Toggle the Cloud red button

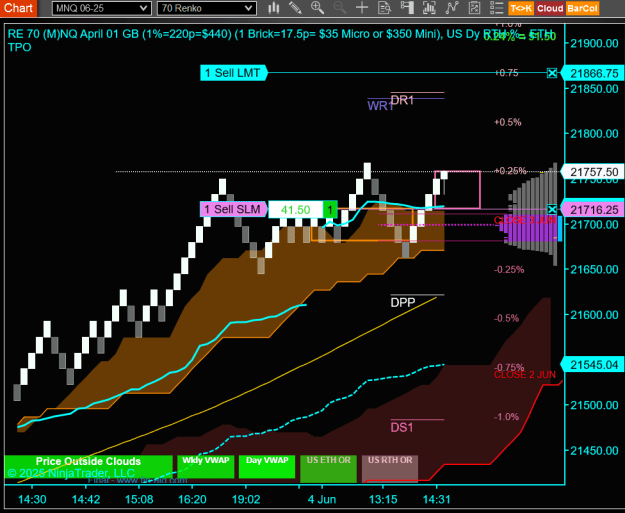pyautogui.click(x=550, y=8)
